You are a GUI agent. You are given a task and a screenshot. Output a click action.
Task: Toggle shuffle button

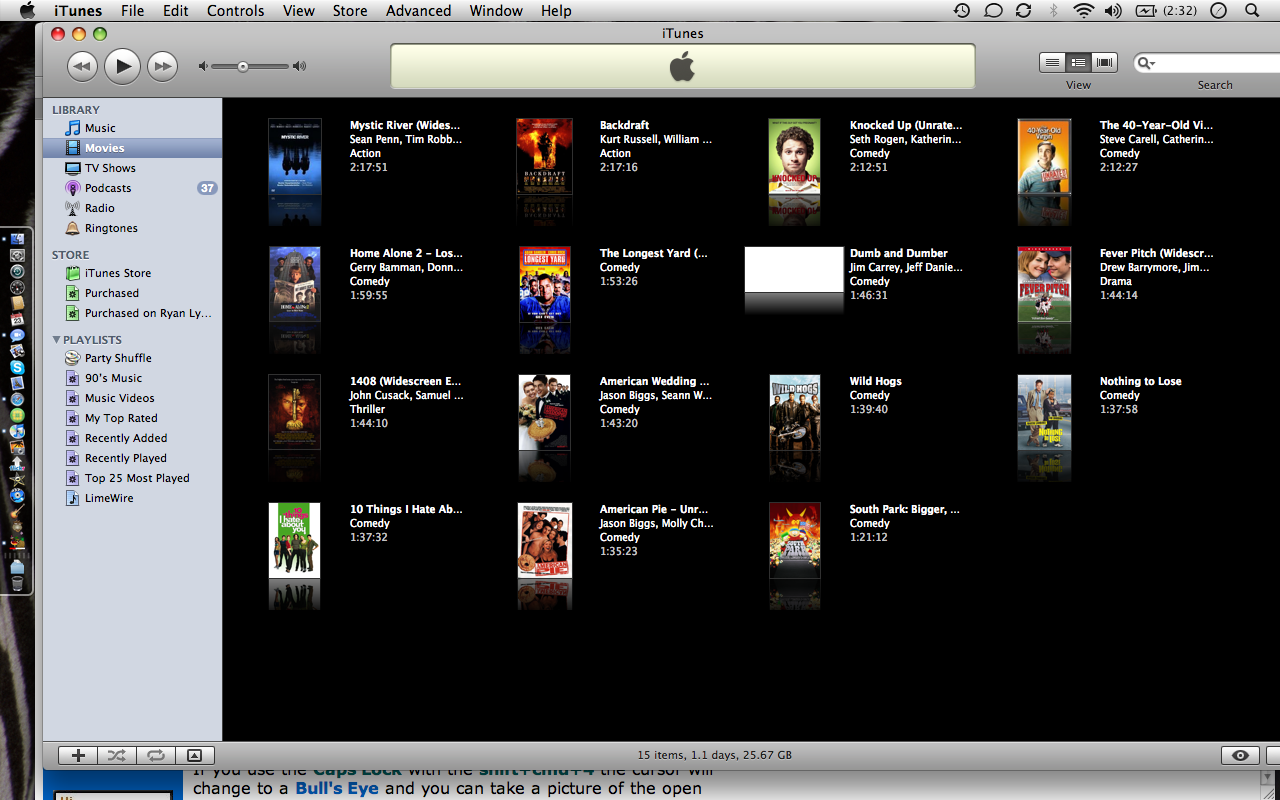(x=117, y=756)
